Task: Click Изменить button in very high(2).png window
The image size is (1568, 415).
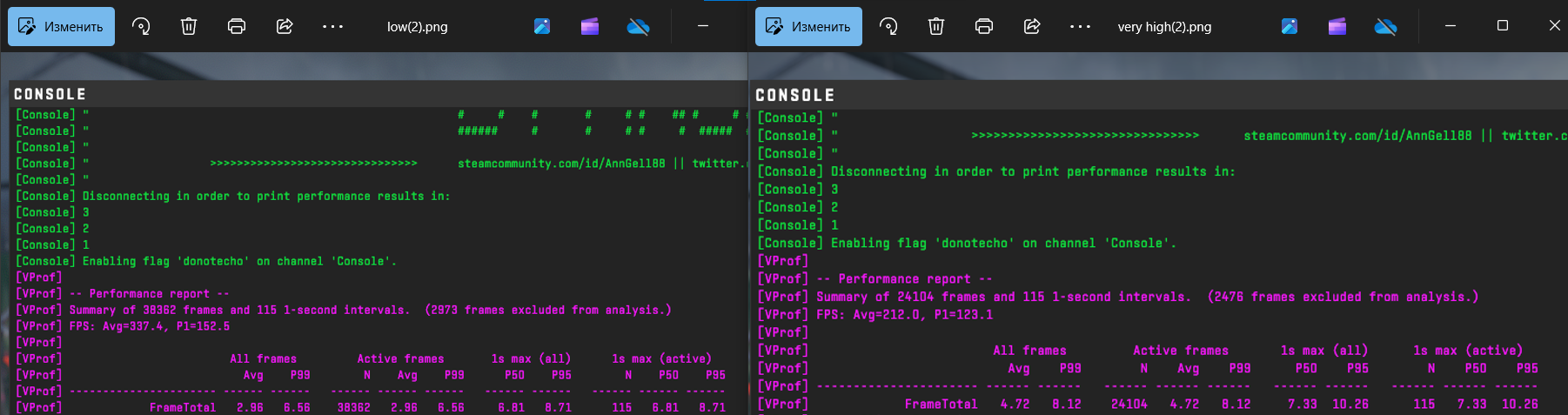Action: pyautogui.click(x=808, y=26)
